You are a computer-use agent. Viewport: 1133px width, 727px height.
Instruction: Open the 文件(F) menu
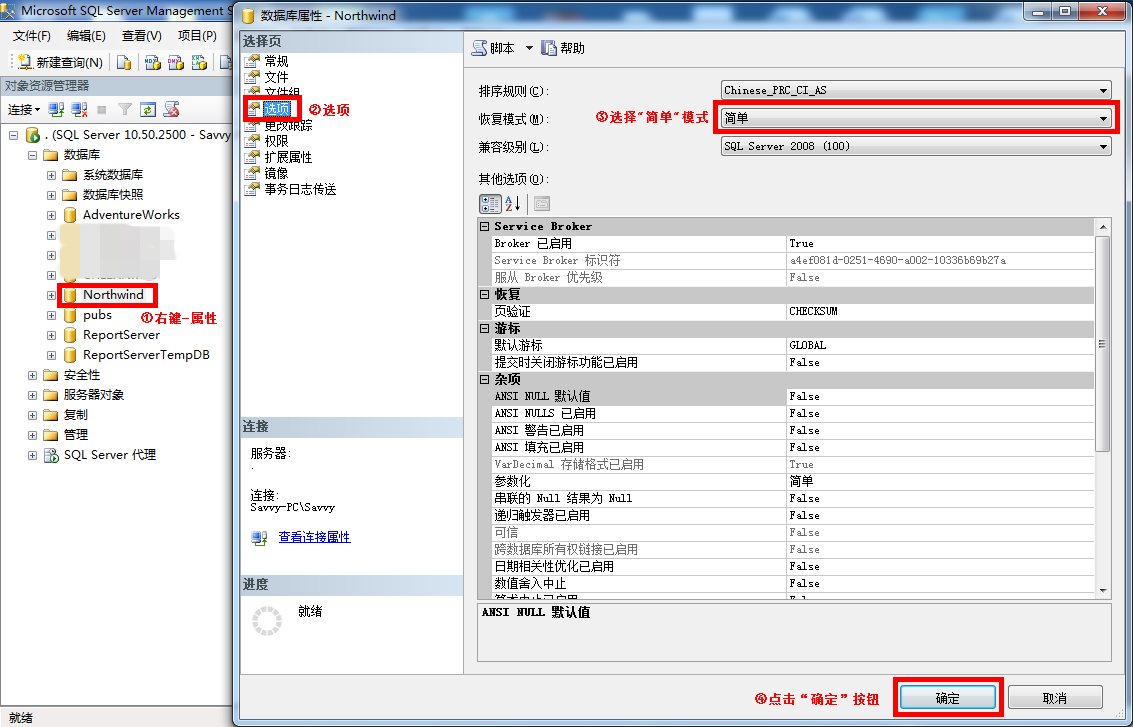point(31,36)
